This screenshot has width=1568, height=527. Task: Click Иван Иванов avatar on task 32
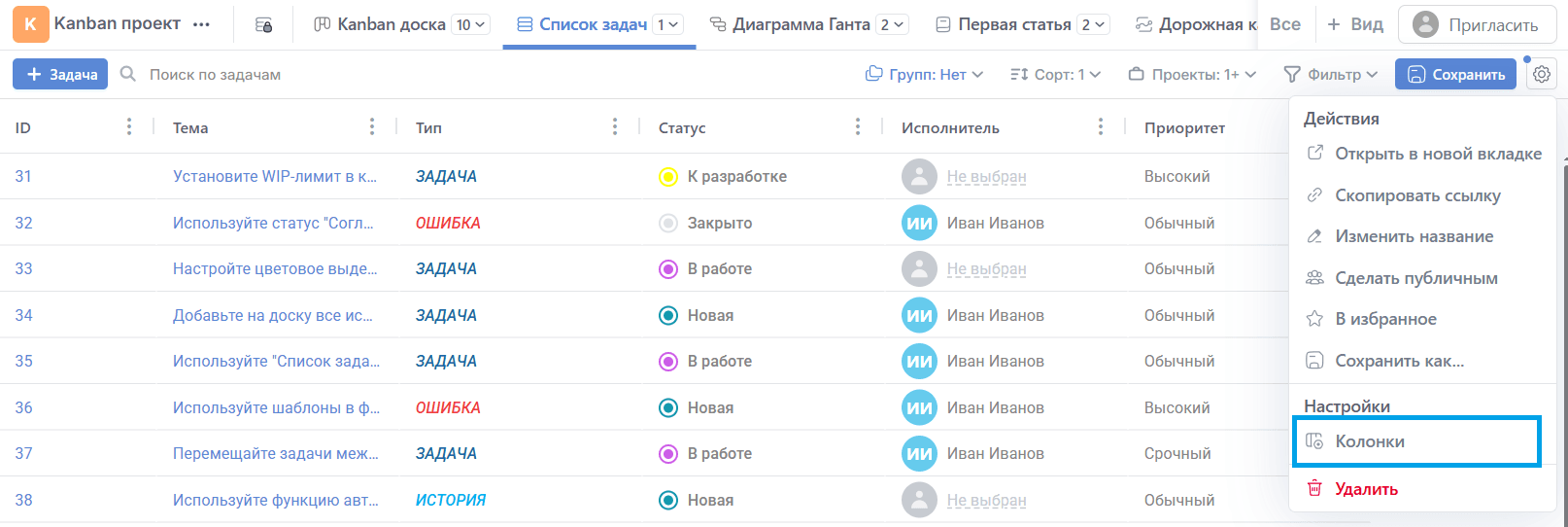coord(919,223)
